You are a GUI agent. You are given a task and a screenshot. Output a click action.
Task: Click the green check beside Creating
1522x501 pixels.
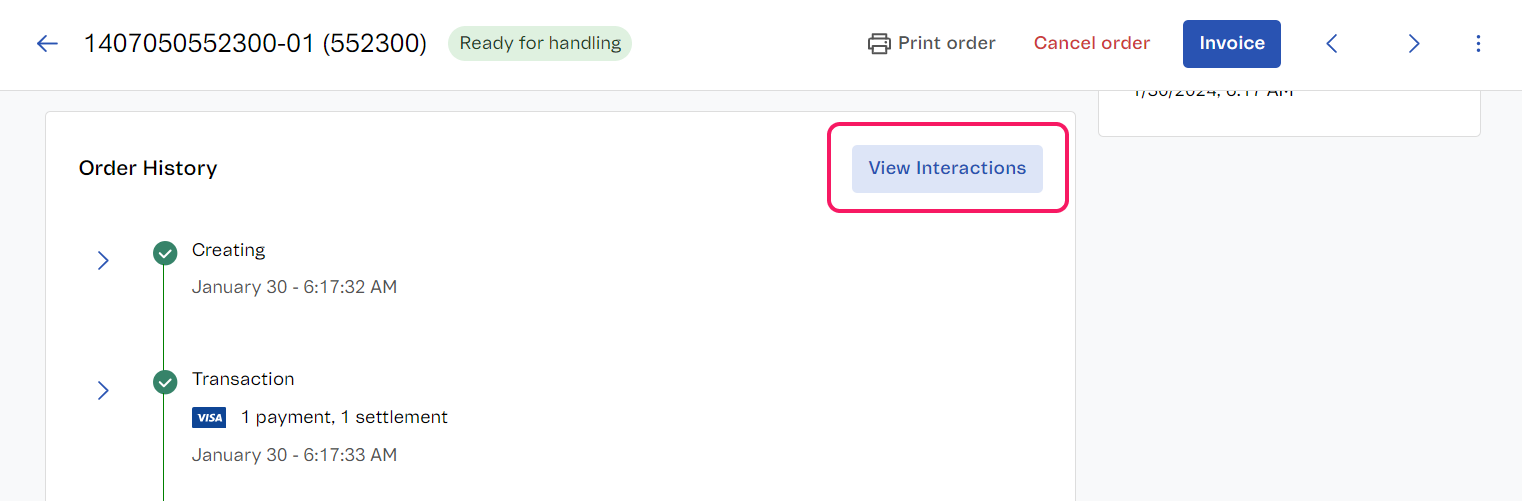[165, 253]
